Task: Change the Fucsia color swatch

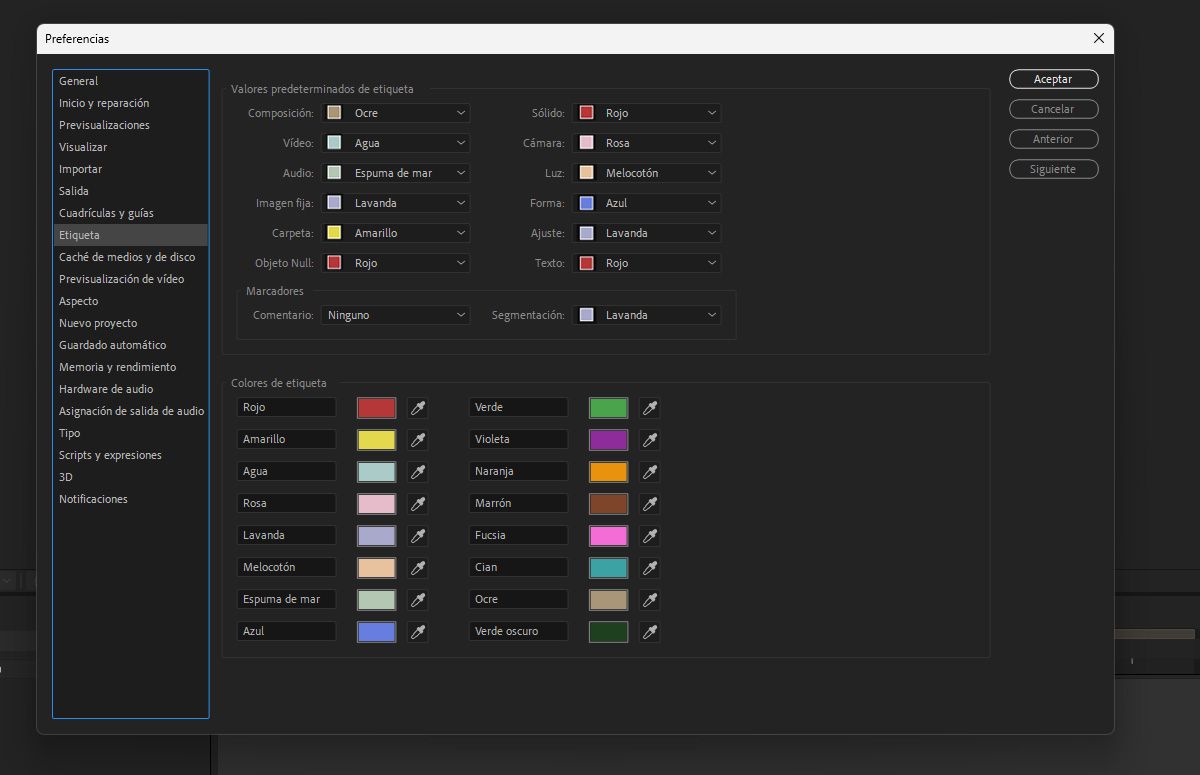Action: click(x=609, y=536)
